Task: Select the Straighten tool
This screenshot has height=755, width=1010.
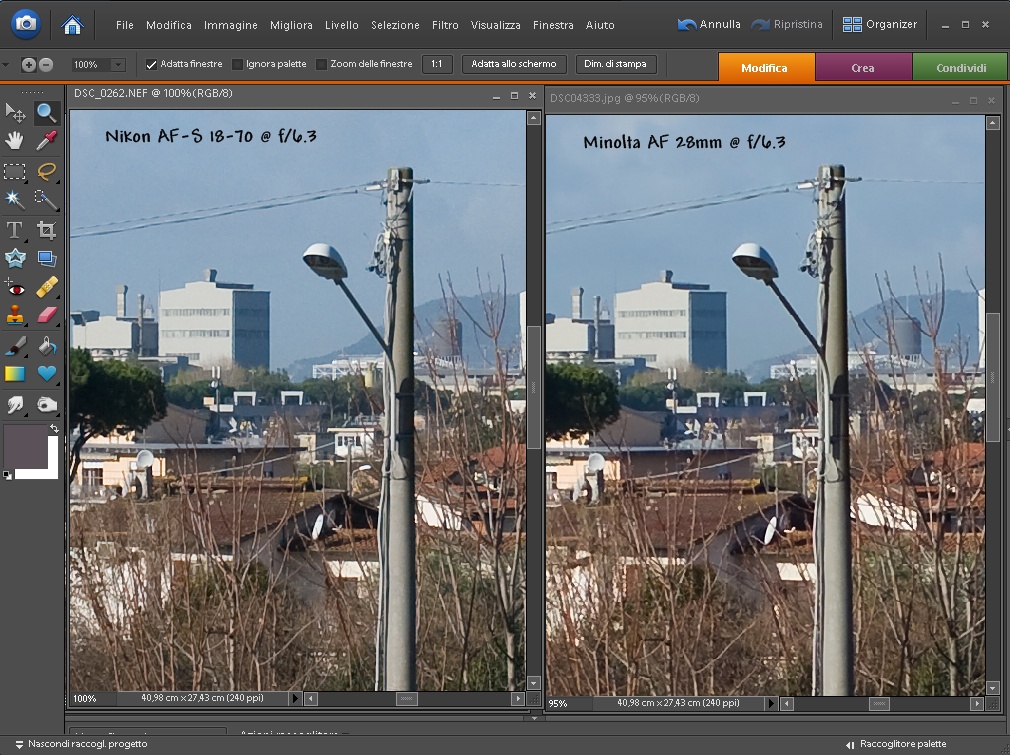Action: tap(46, 258)
